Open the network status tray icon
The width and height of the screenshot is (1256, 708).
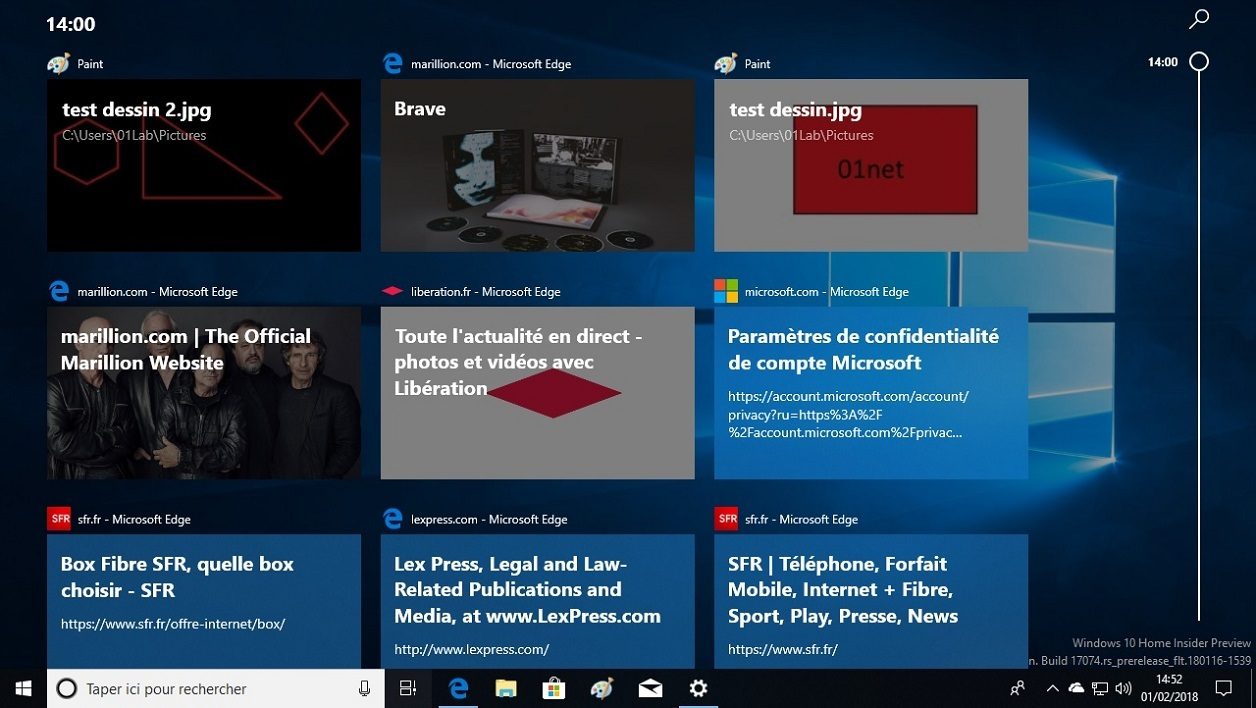coord(1100,688)
